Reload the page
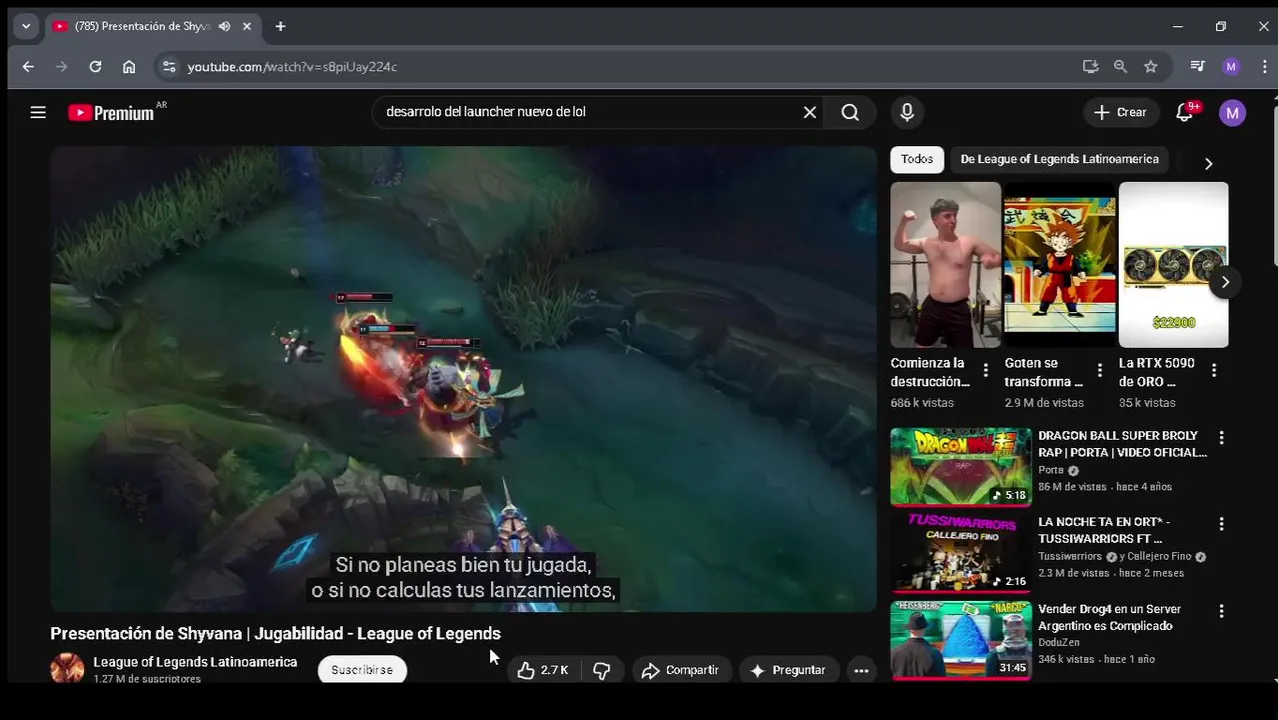Image resolution: width=1278 pixels, height=720 pixels. (95, 66)
